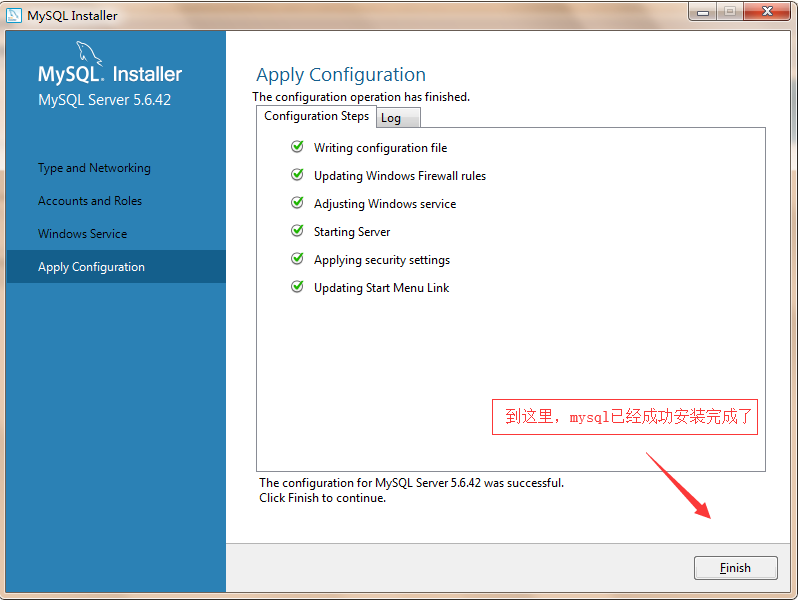Click check icon for Updating Start Menu Link

tap(297, 287)
